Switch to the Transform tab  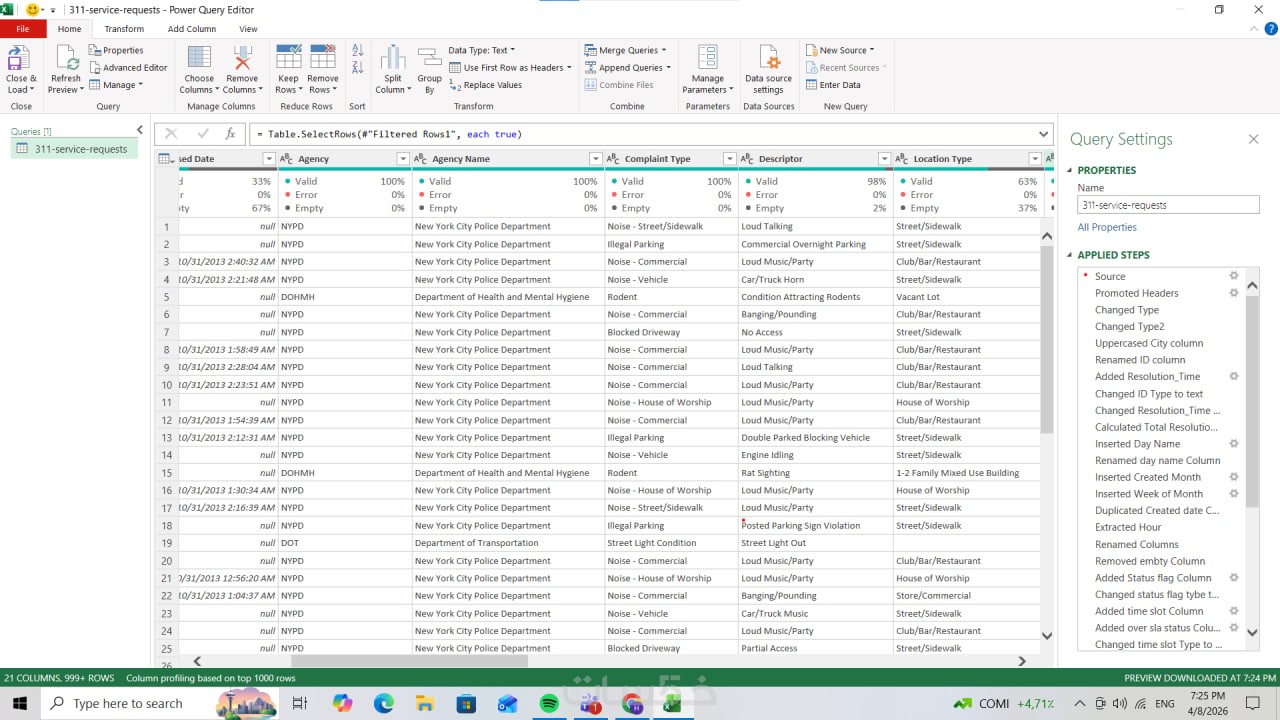[x=124, y=29]
